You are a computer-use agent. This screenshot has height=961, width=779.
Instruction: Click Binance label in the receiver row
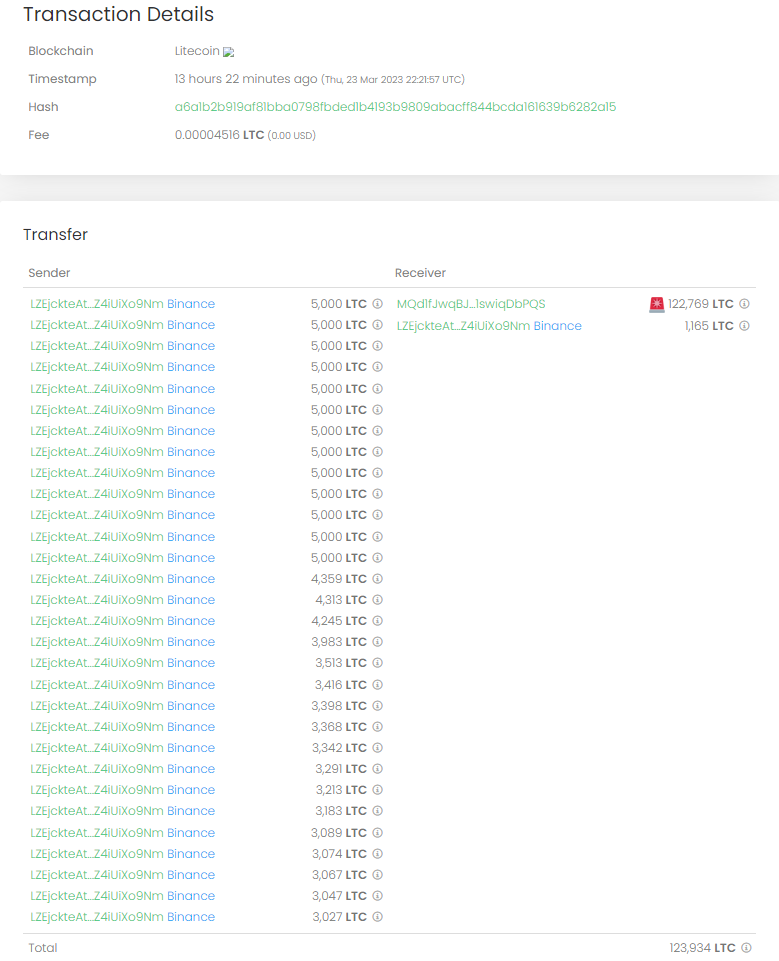click(x=557, y=326)
